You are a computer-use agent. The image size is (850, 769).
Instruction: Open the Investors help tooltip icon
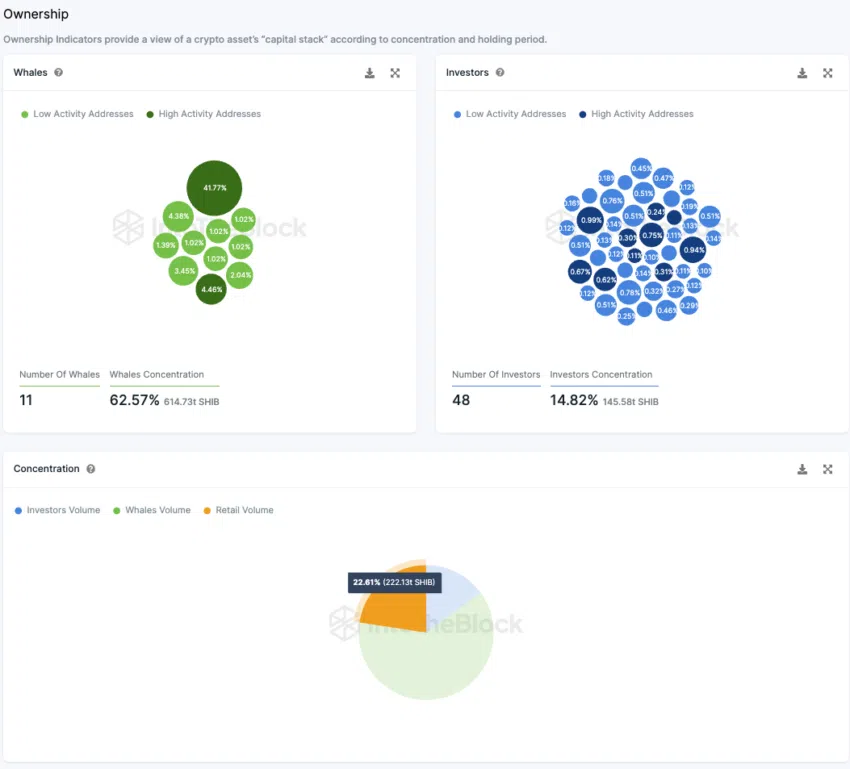(500, 73)
